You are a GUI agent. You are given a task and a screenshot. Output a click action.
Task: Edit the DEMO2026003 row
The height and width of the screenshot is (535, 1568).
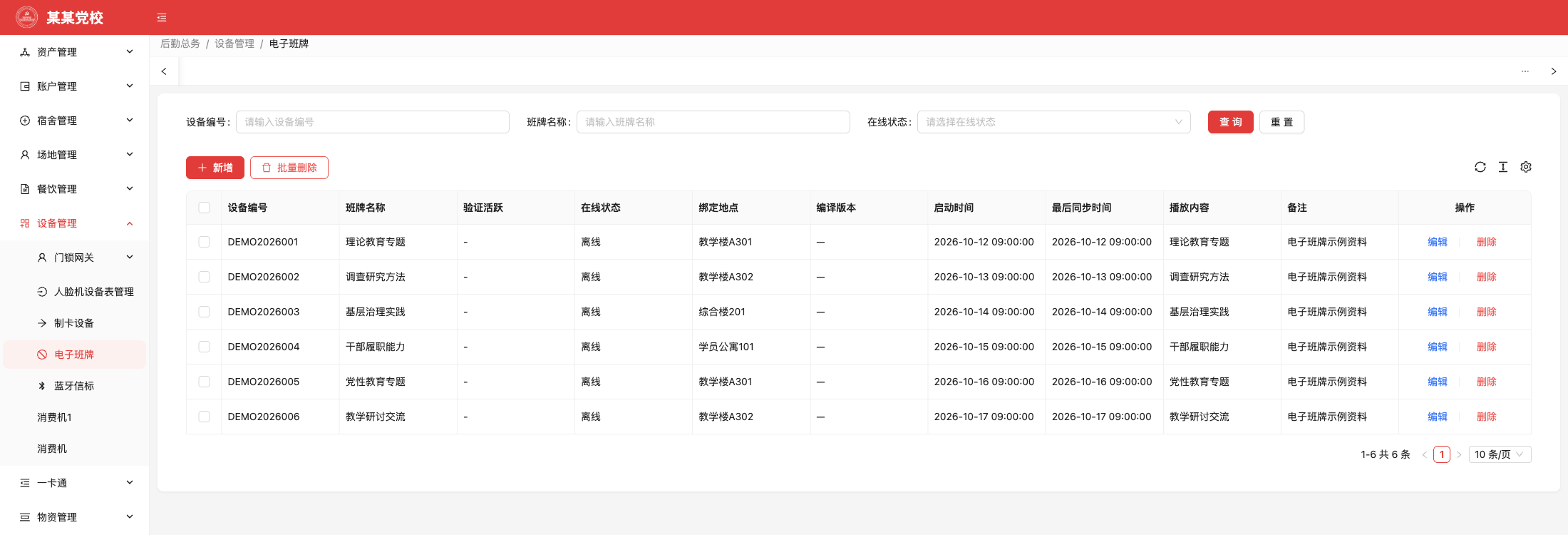(x=1437, y=312)
